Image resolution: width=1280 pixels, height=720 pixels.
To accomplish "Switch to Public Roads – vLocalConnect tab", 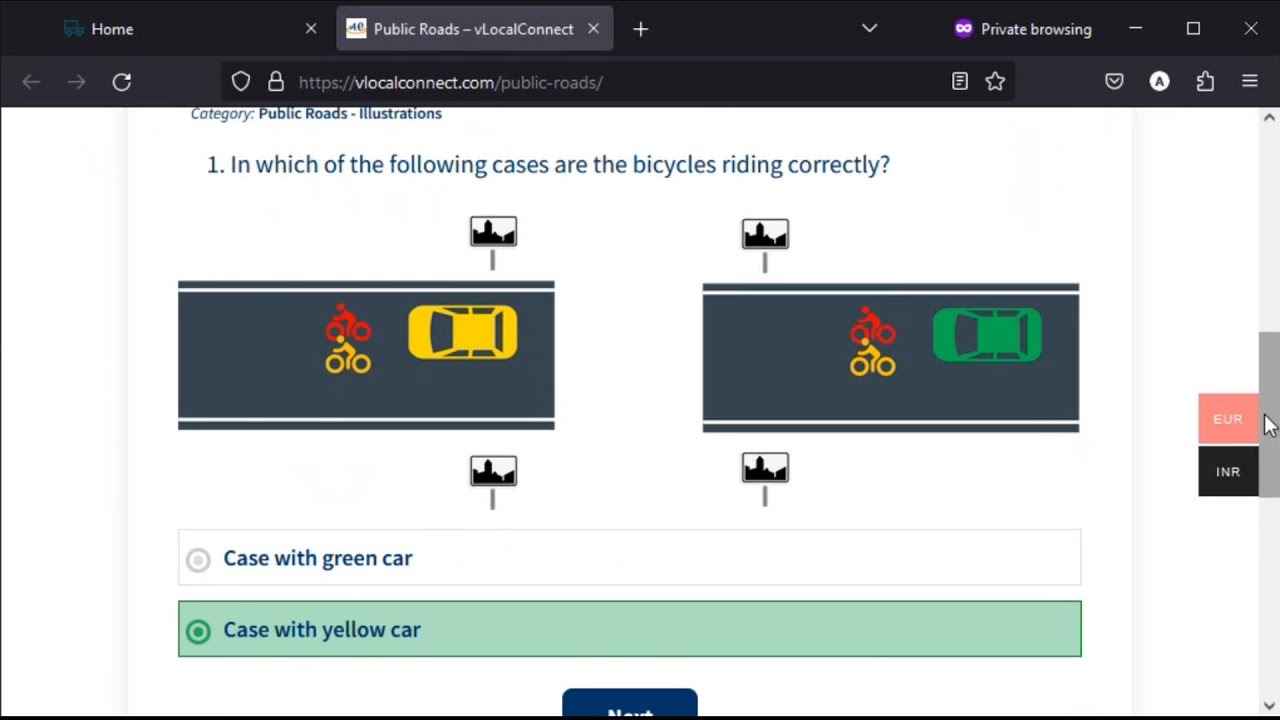I will pos(474,29).
